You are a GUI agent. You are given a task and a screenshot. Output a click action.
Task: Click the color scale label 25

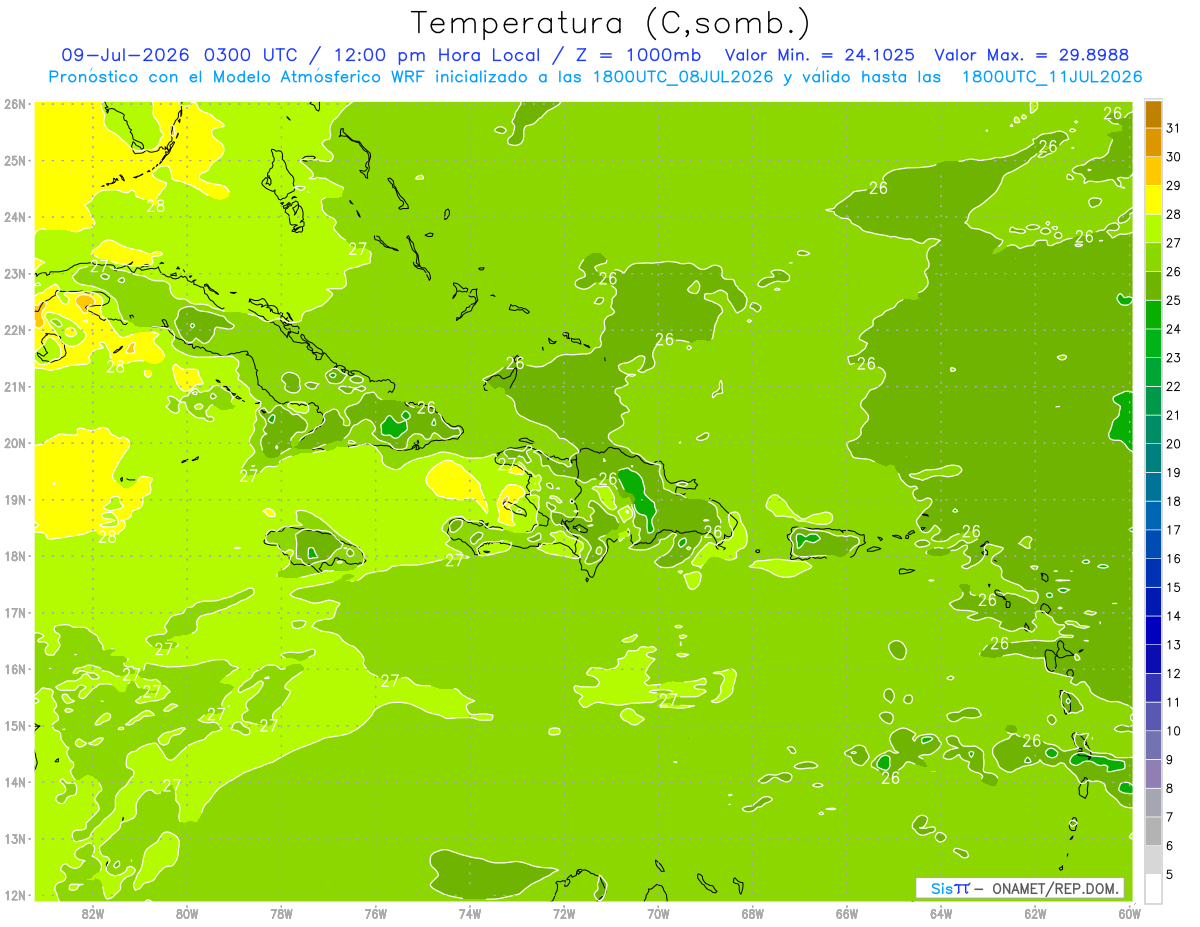pyautogui.click(x=1174, y=300)
